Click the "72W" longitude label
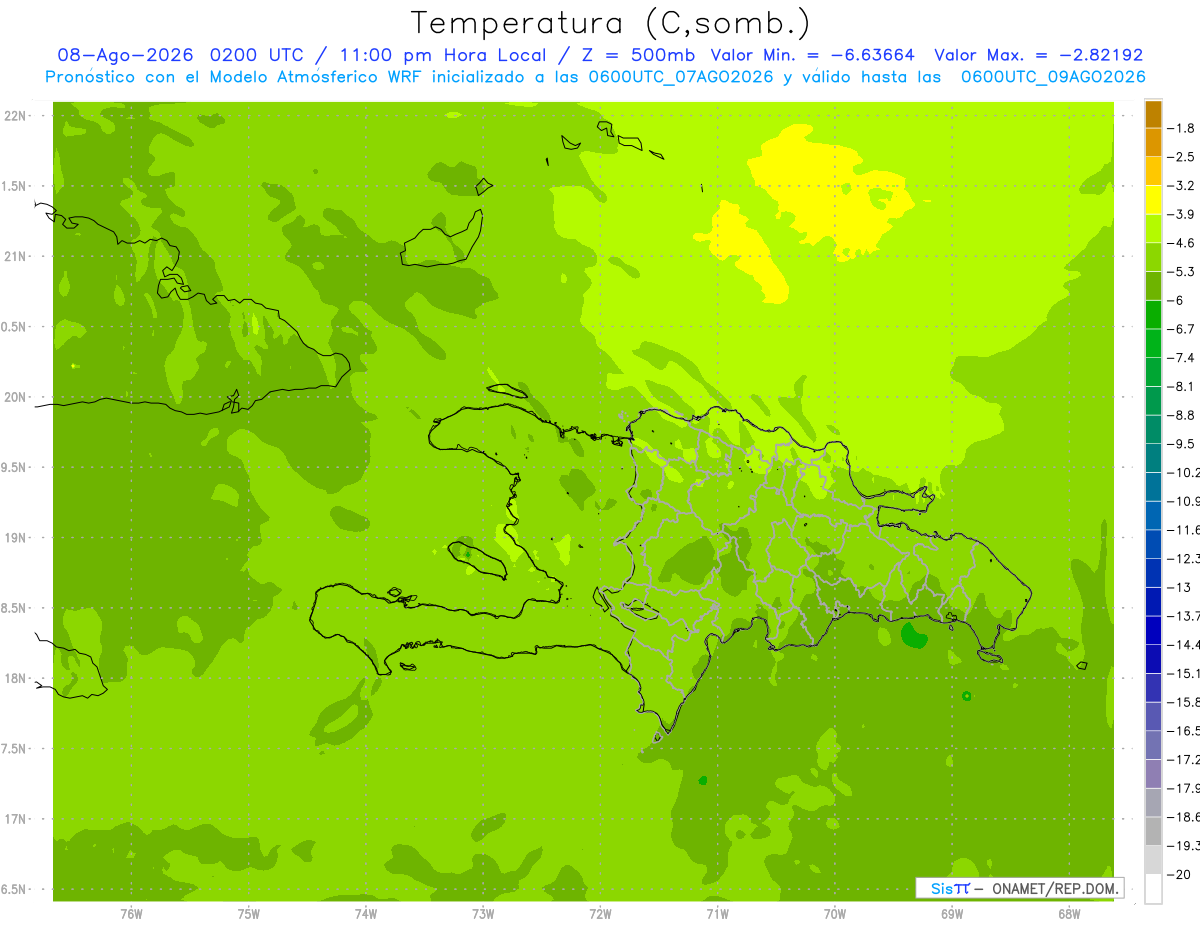1200x927 pixels. pyautogui.click(x=600, y=914)
